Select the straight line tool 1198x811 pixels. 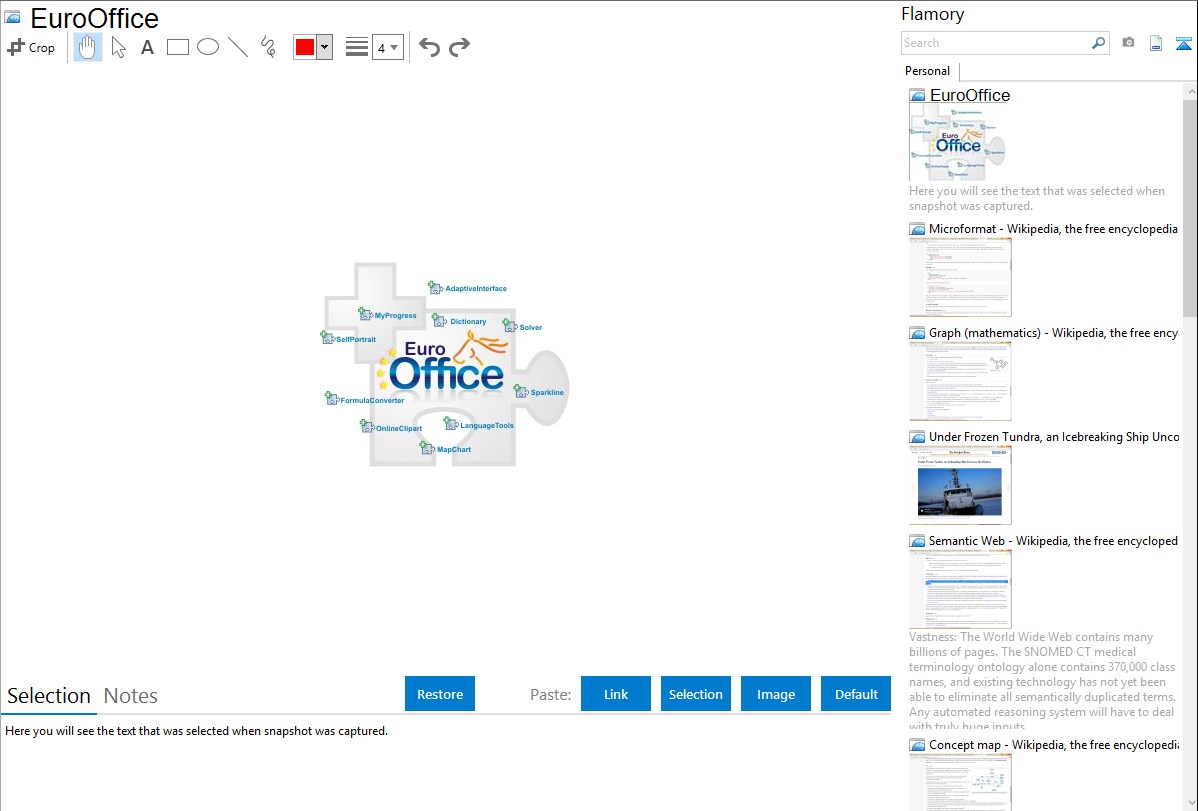click(238, 47)
